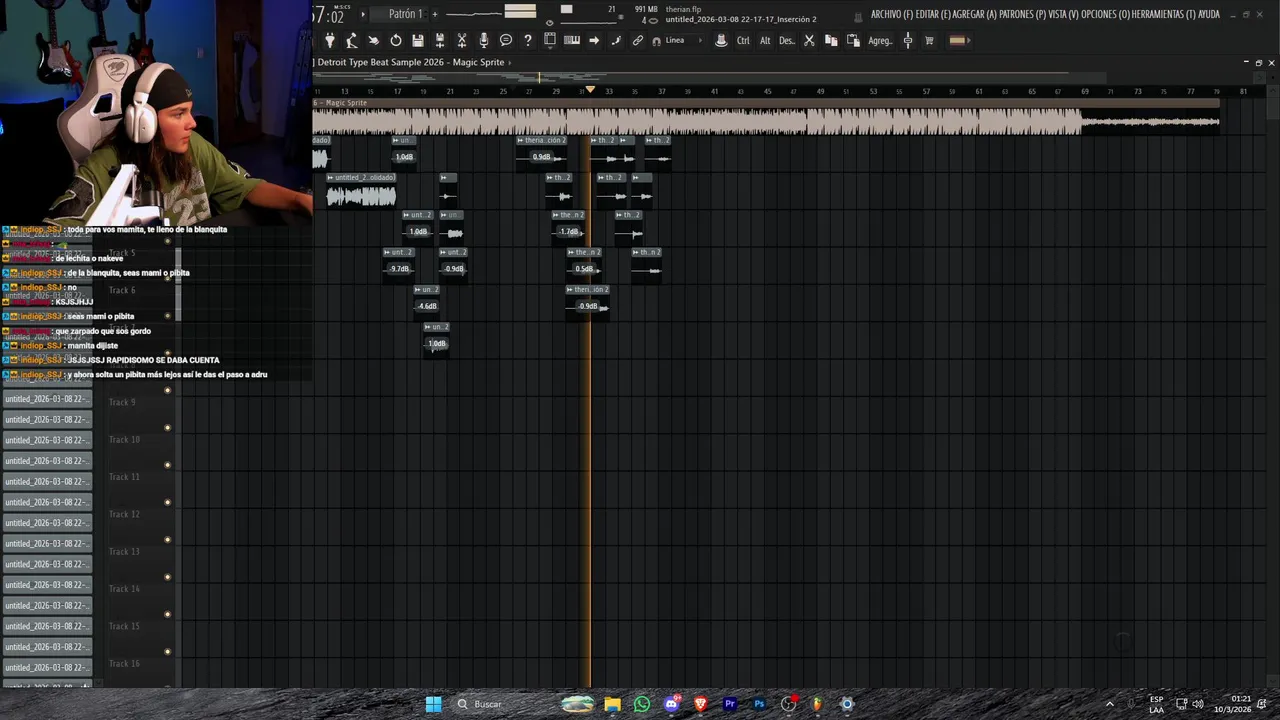Open the AGREGAR (A) menu
This screenshot has width=1280, height=720.
pyautogui.click(x=975, y=14)
